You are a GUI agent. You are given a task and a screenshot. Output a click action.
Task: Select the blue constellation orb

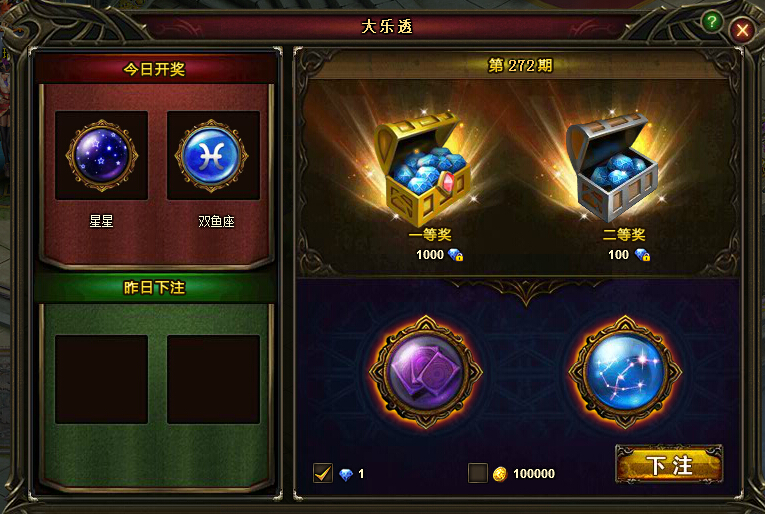625,373
